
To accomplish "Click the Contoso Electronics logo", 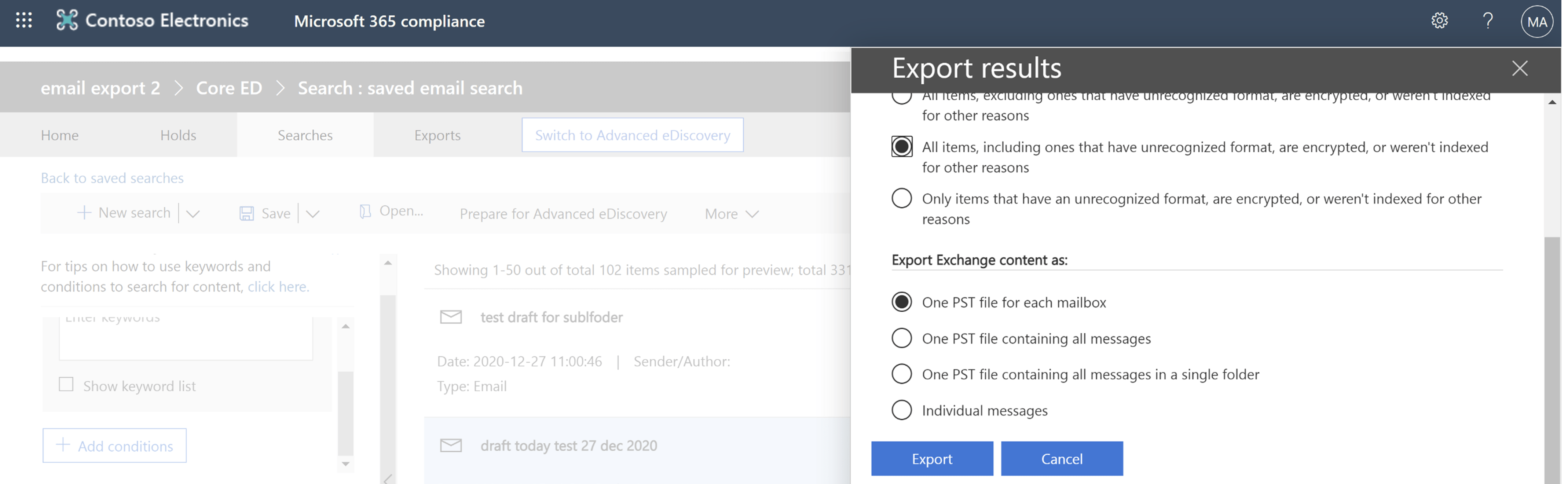I will [69, 20].
